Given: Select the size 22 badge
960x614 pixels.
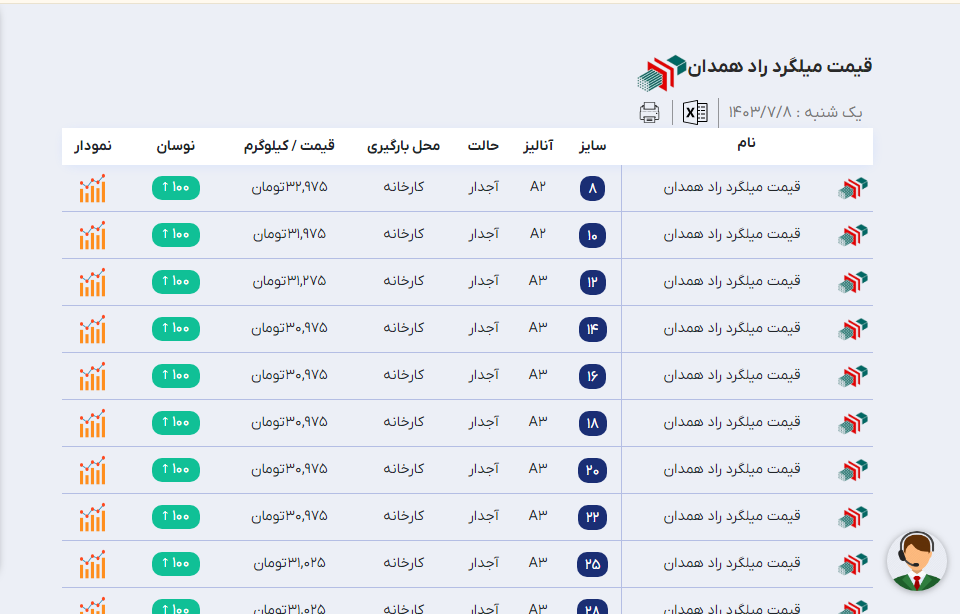Looking at the screenshot, I should point(592,517).
